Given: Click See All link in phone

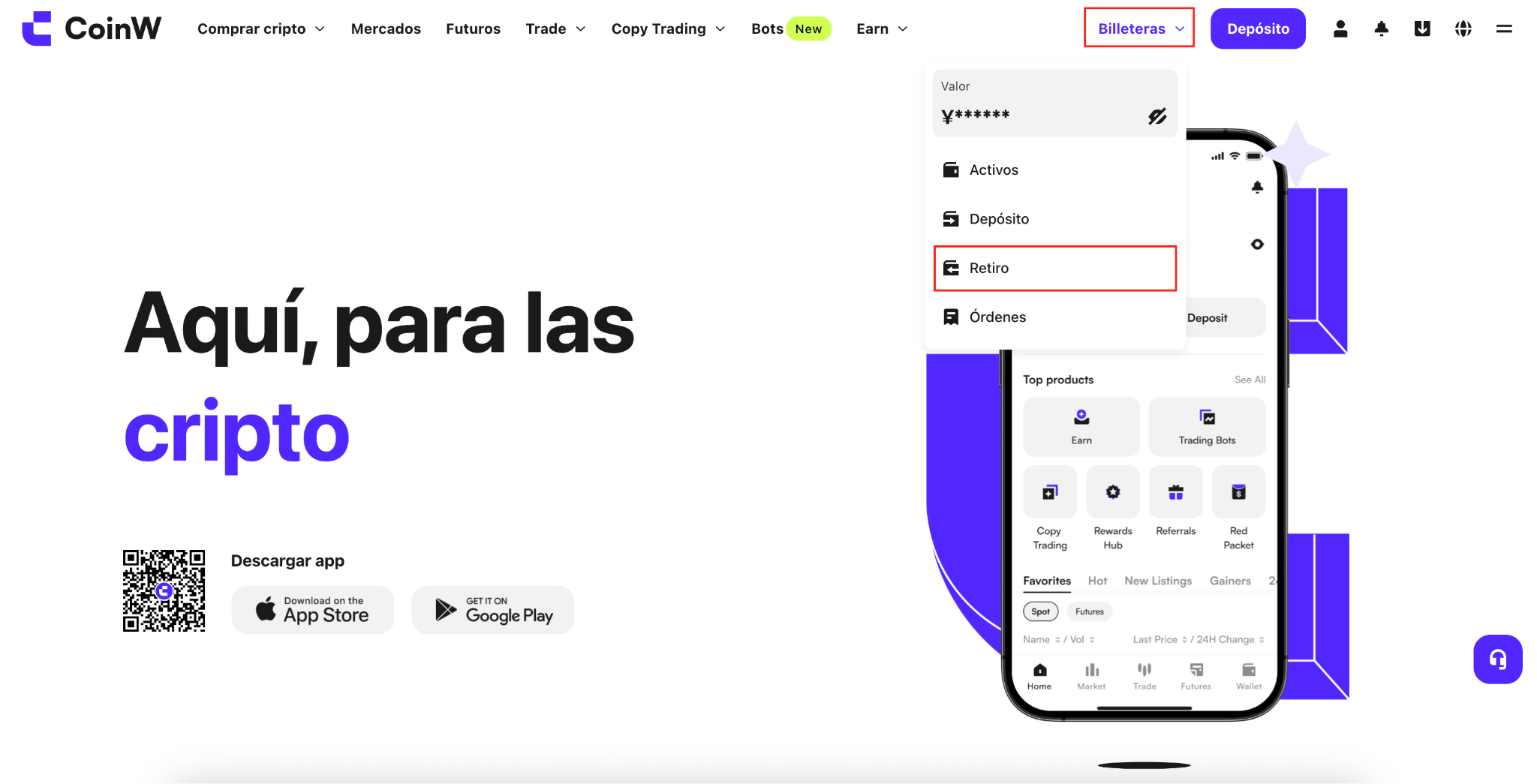Looking at the screenshot, I should (1250, 380).
